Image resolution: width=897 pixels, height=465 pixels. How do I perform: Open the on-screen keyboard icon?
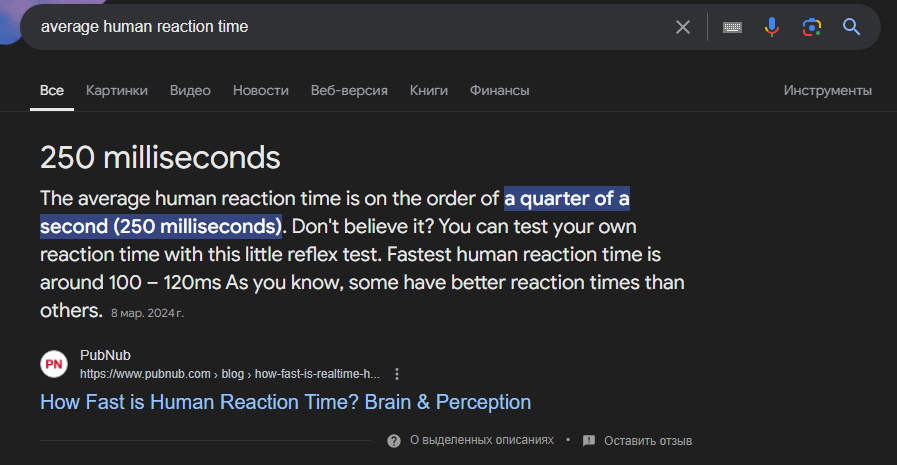point(732,27)
